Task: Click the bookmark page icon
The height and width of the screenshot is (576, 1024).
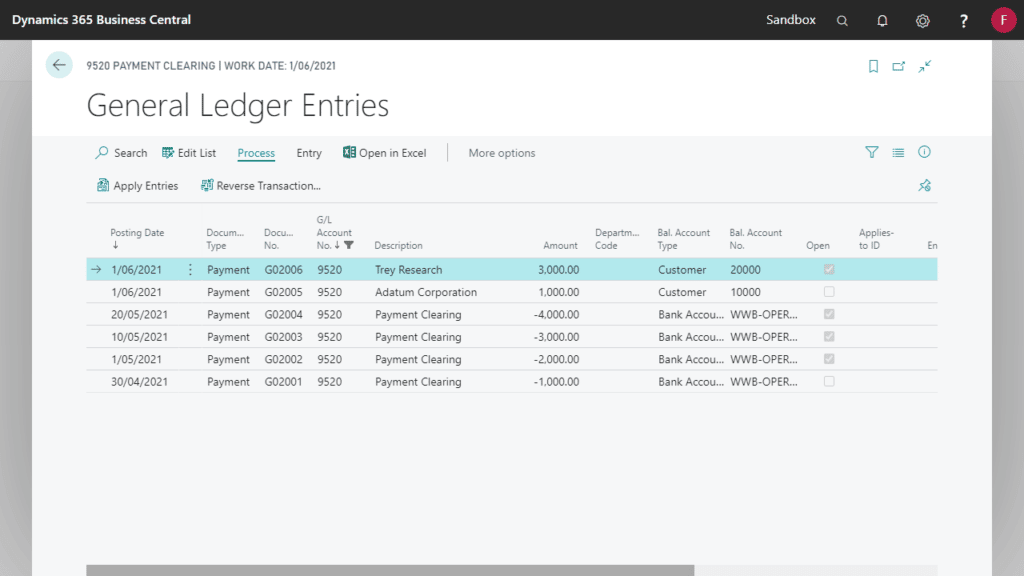Action: click(x=873, y=66)
